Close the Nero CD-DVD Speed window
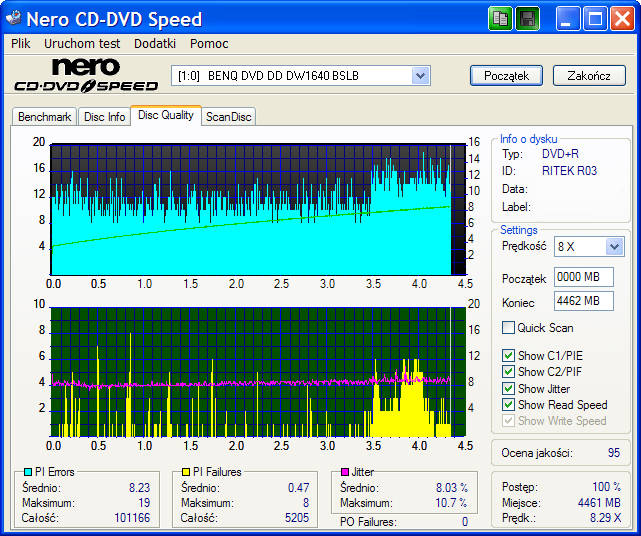 622,19
